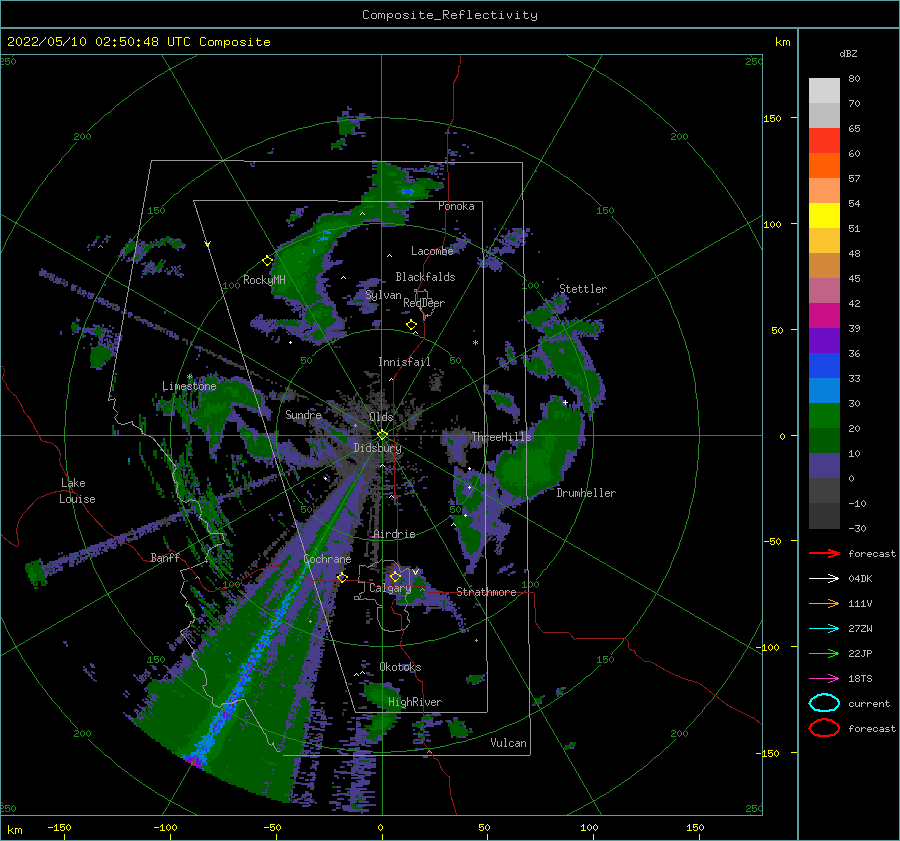900x841 pixels.
Task: Click the yellow diamond marker at radar center
Action: point(382,435)
